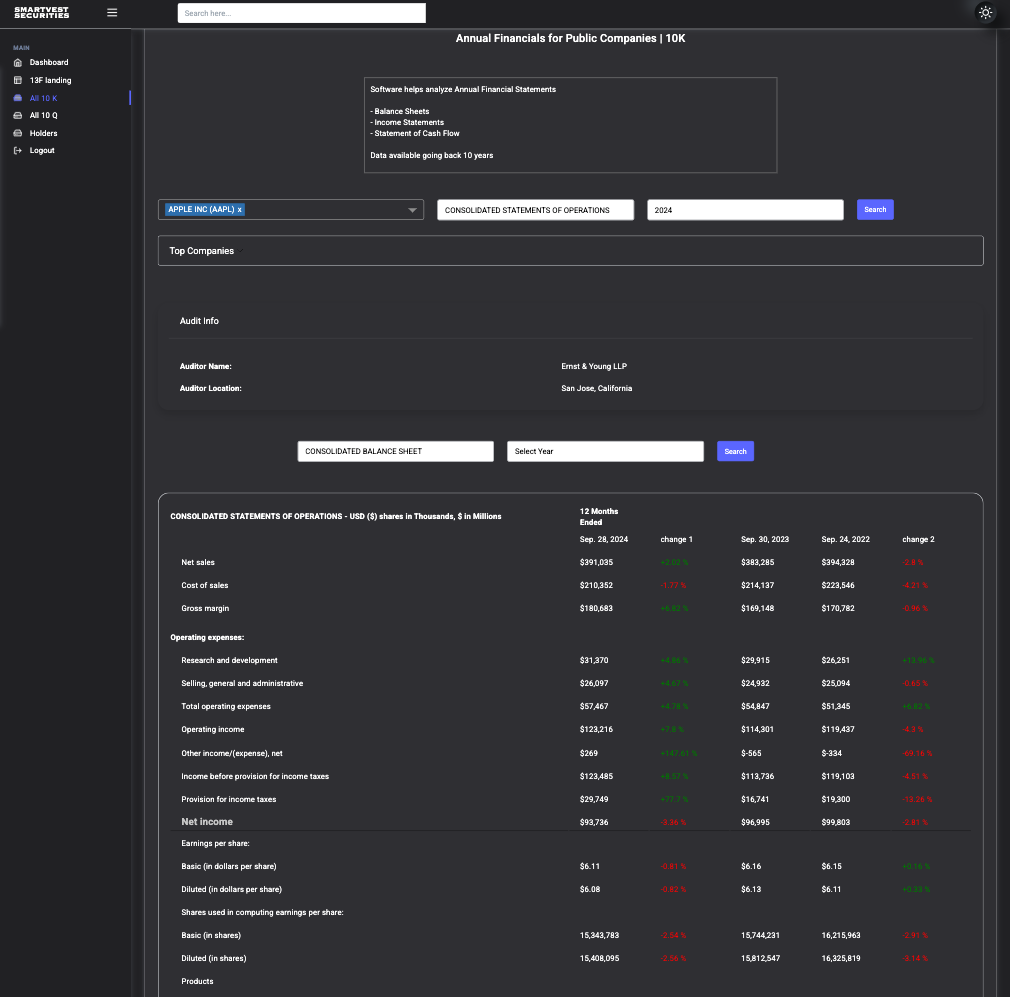Click Other income/(expense), net value $269

tap(589, 754)
